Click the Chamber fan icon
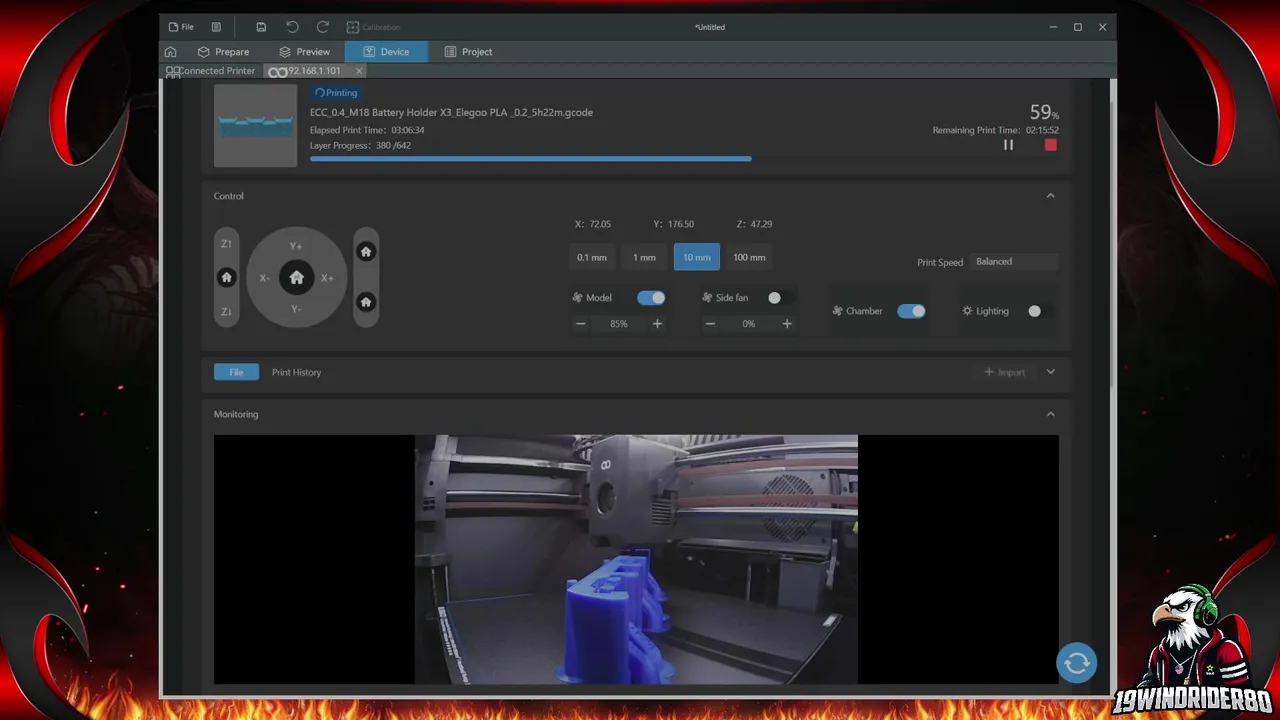Screen dimensions: 1280x720 pyautogui.click(x=837, y=311)
